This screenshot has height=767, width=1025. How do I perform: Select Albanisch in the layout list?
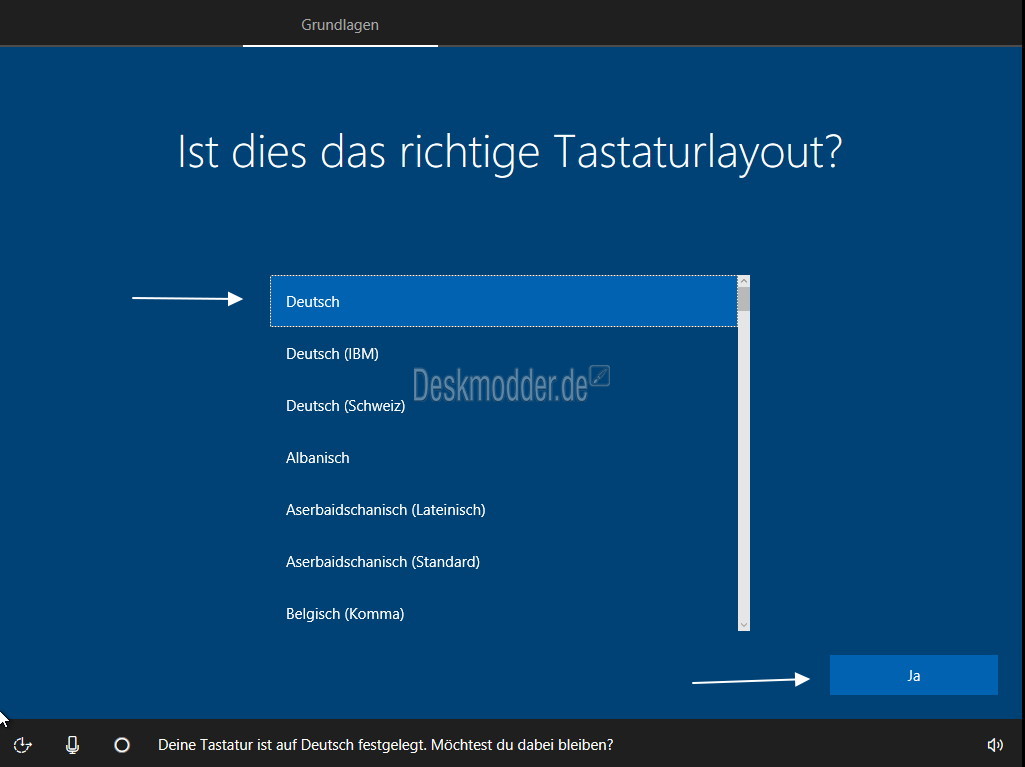coord(503,458)
